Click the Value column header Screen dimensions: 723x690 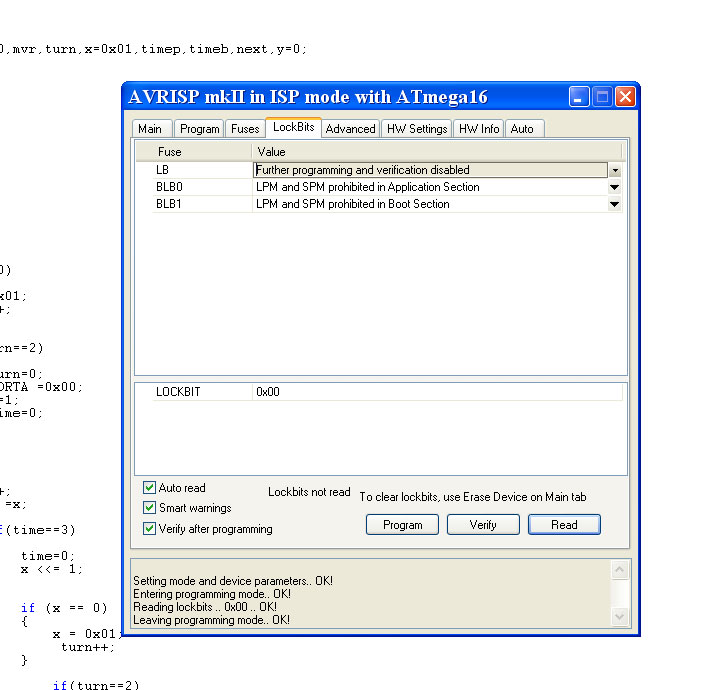[271, 152]
